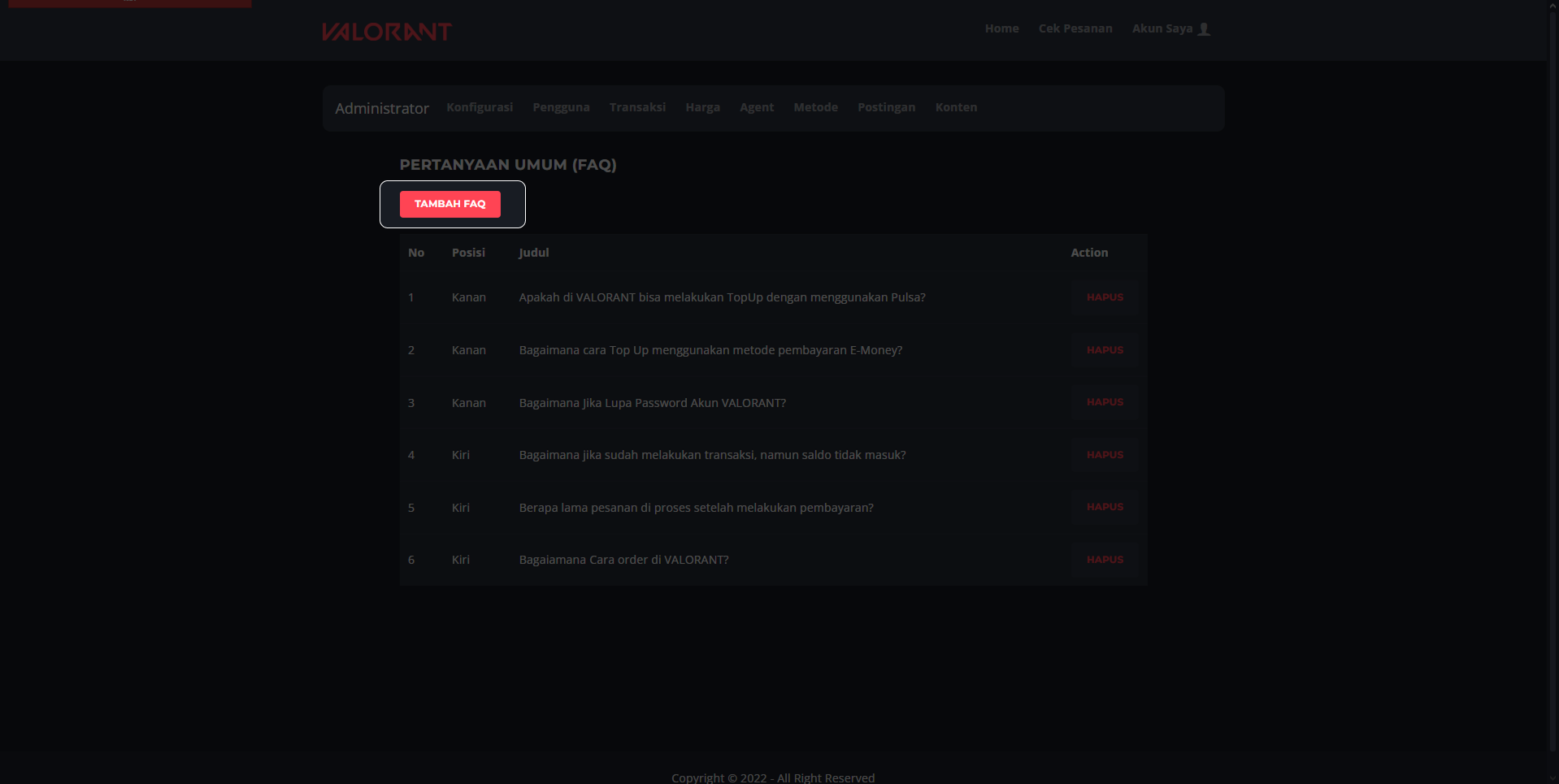The image size is (1559, 784).
Task: Select title 'Bagaiamana Cara order di VALORANT?'
Action: (x=623, y=560)
